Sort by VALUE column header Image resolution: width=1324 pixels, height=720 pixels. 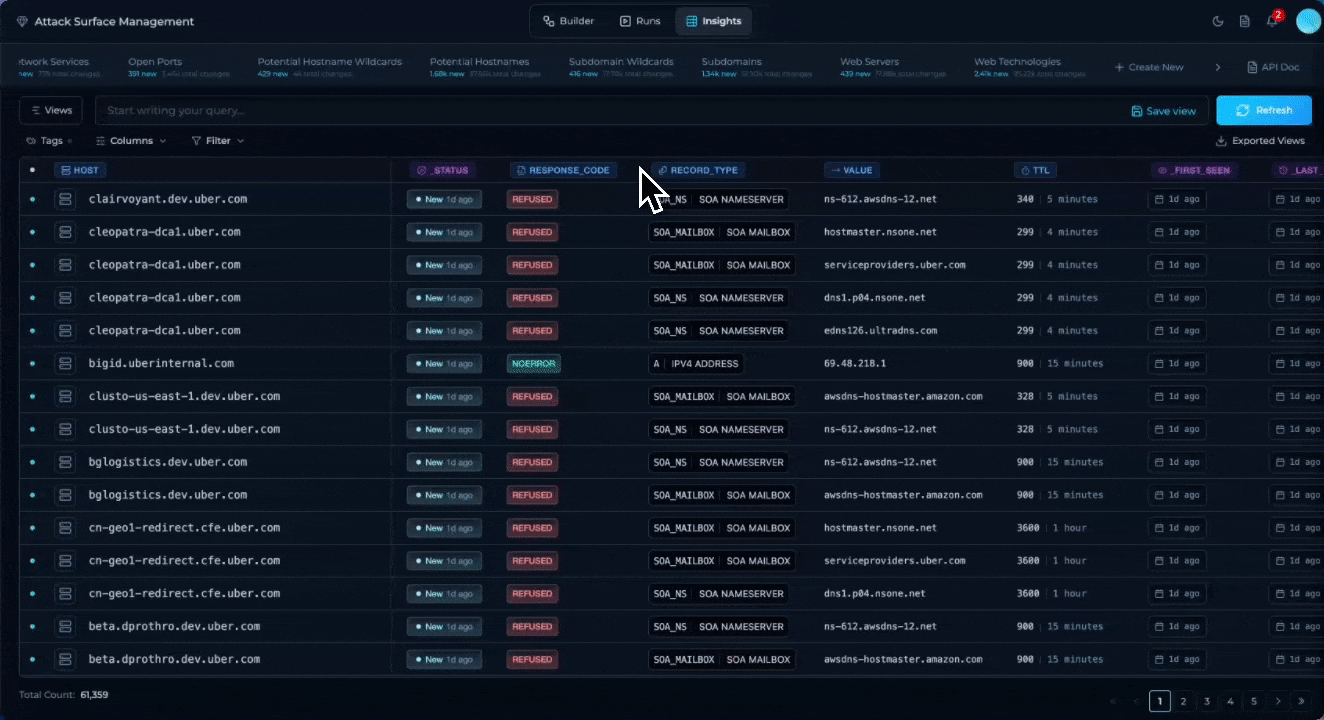(x=851, y=170)
